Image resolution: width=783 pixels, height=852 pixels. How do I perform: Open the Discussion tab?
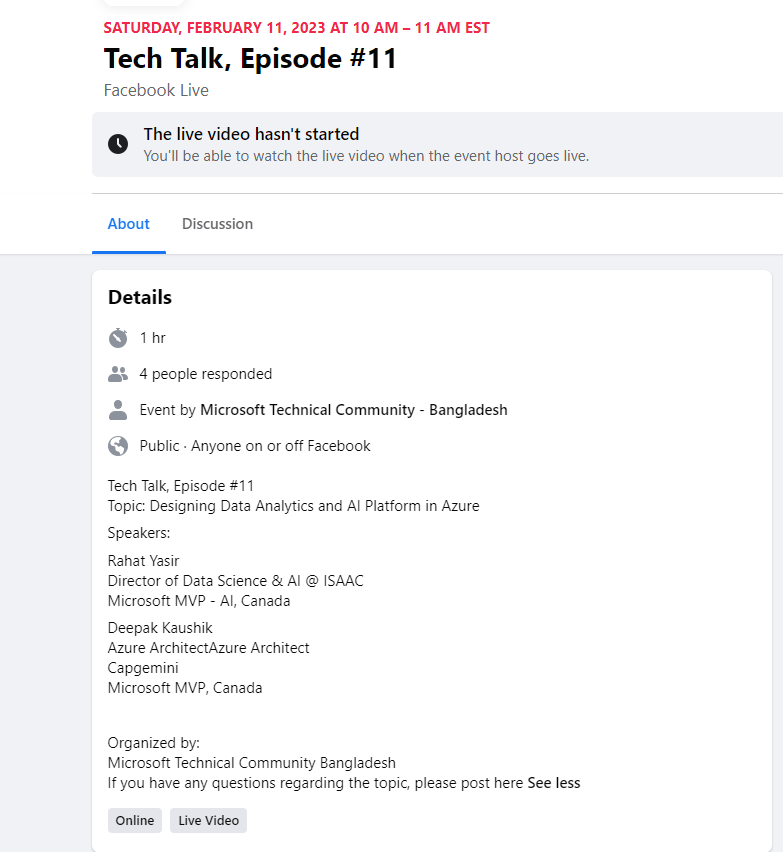coord(217,224)
